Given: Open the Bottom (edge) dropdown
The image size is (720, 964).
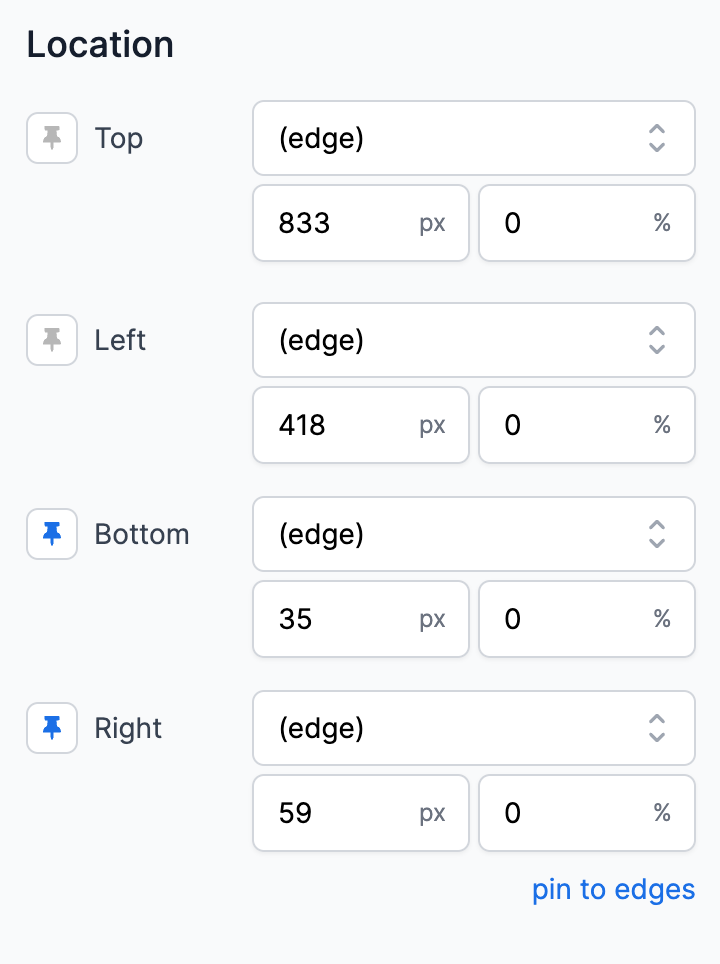Looking at the screenshot, I should coord(473,534).
